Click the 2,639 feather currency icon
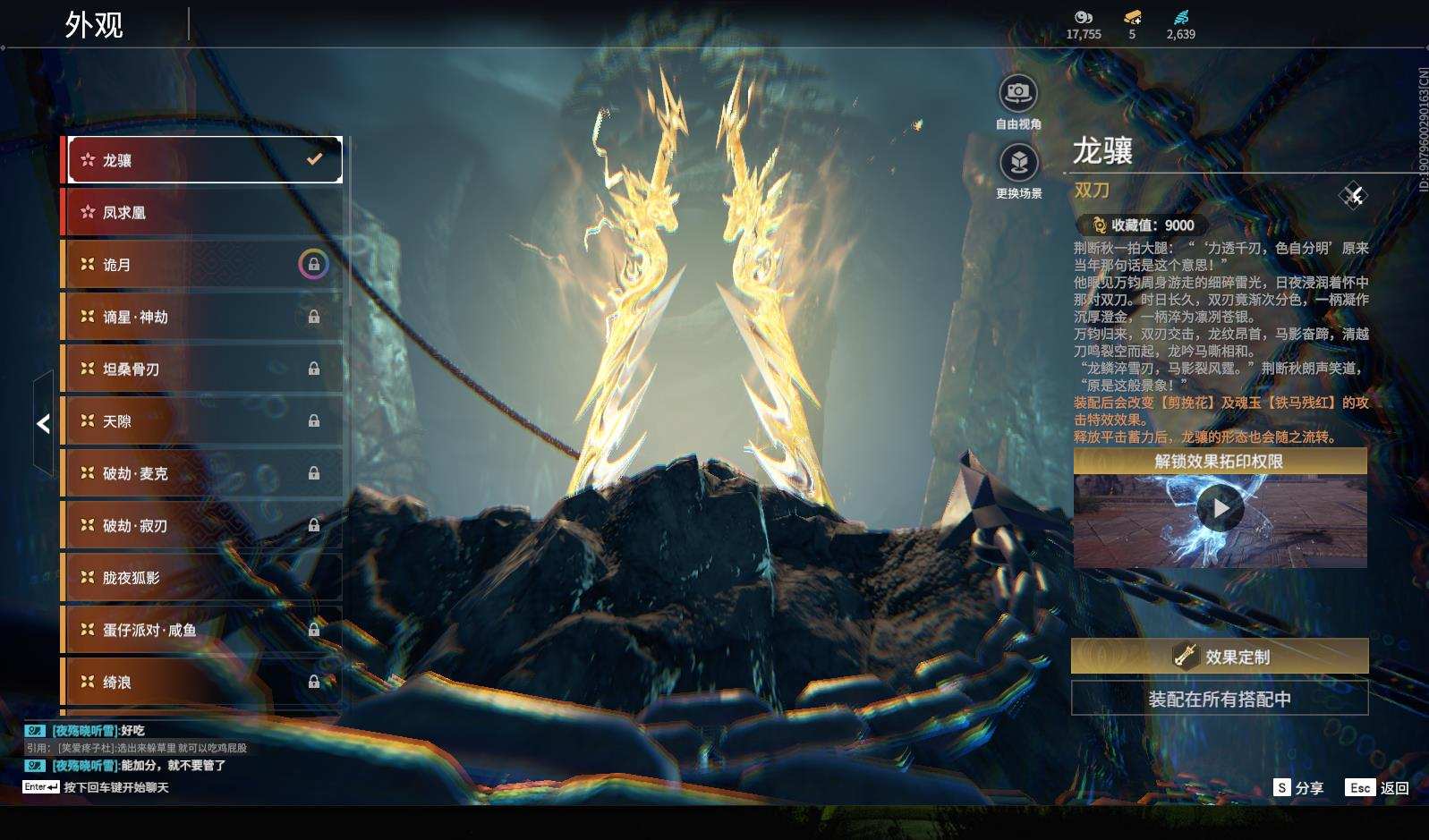 (1181, 17)
